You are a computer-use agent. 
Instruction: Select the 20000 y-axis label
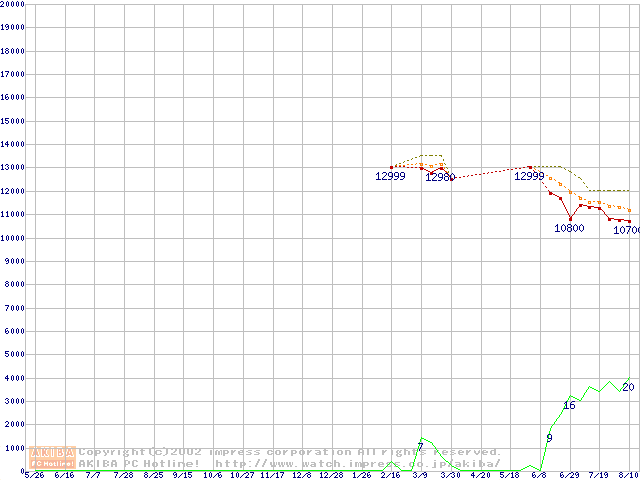[x=14, y=4]
